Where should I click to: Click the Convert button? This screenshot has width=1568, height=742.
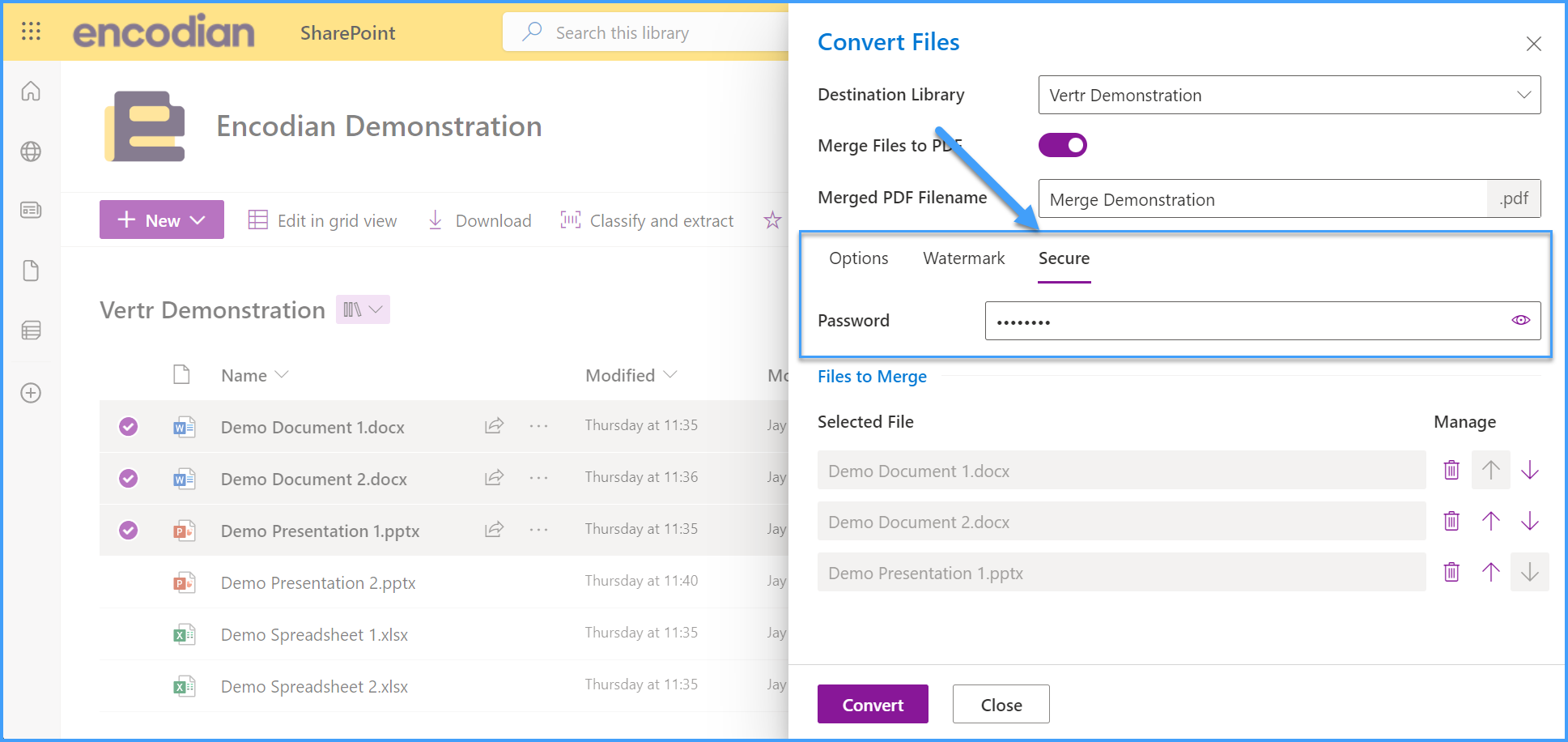pyautogui.click(x=873, y=704)
